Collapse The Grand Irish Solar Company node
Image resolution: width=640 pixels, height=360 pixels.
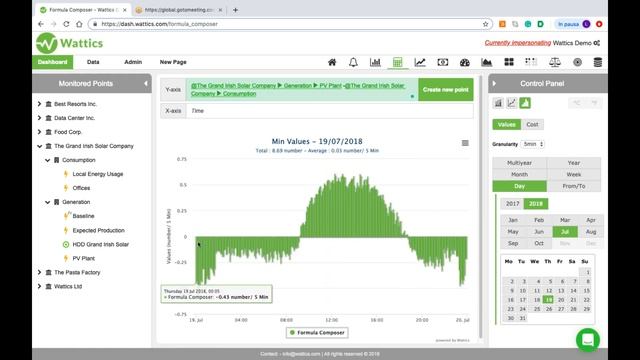click(40, 146)
